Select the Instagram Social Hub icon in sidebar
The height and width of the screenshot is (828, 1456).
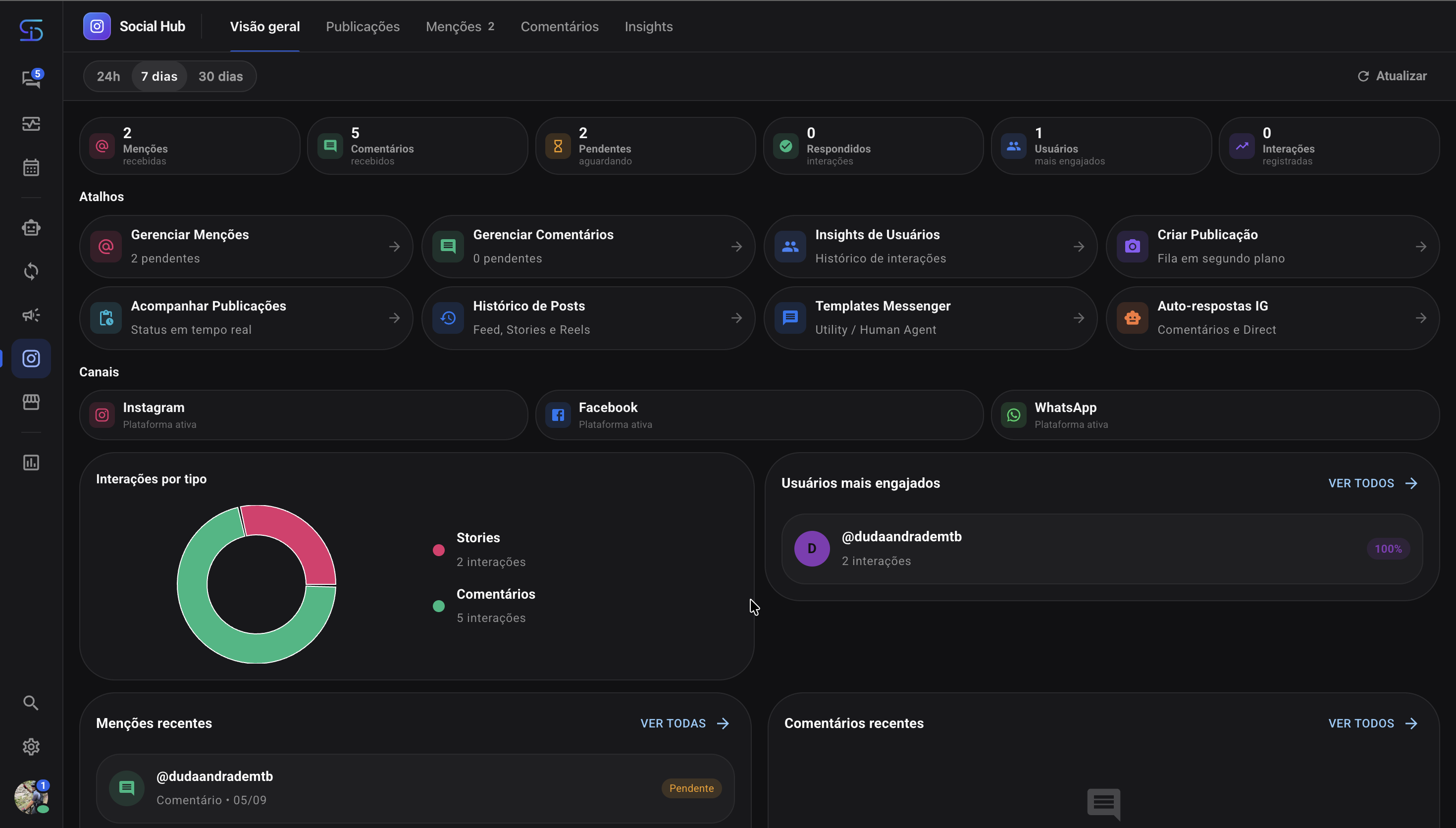(31, 359)
